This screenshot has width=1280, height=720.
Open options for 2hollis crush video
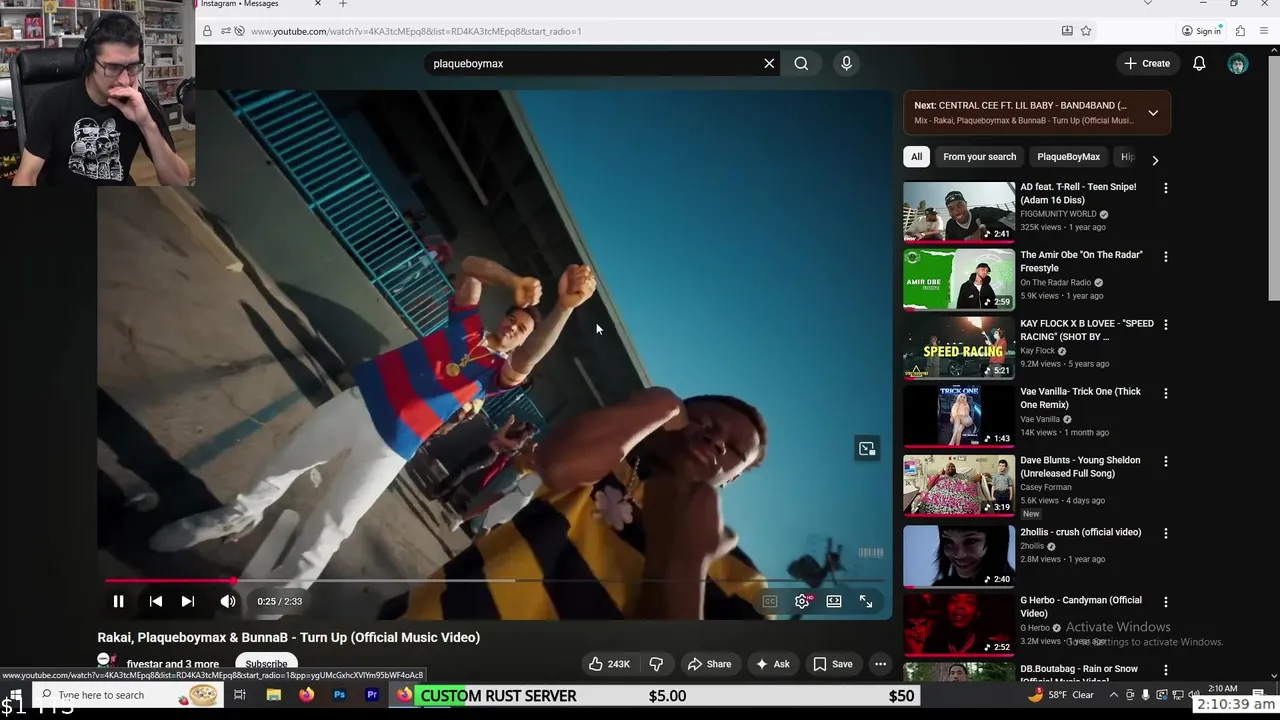coord(1165,533)
